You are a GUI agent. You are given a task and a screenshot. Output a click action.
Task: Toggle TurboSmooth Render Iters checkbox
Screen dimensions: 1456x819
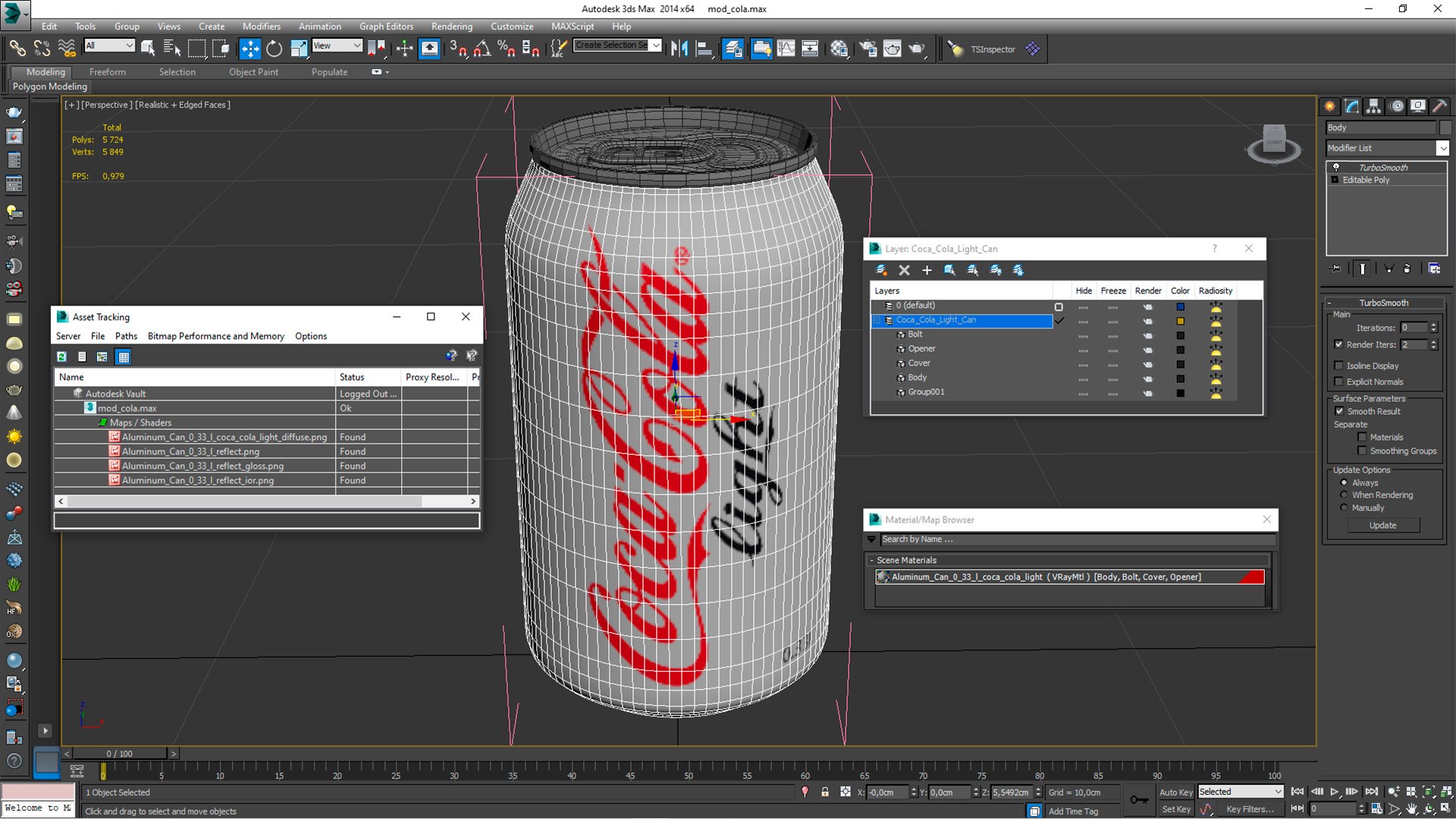tap(1339, 344)
